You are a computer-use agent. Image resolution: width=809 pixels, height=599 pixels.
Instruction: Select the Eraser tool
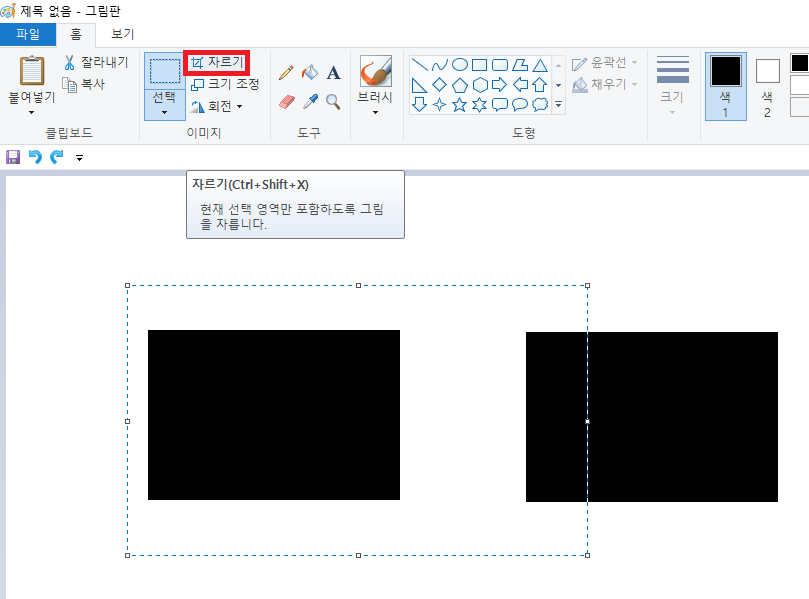(x=286, y=102)
